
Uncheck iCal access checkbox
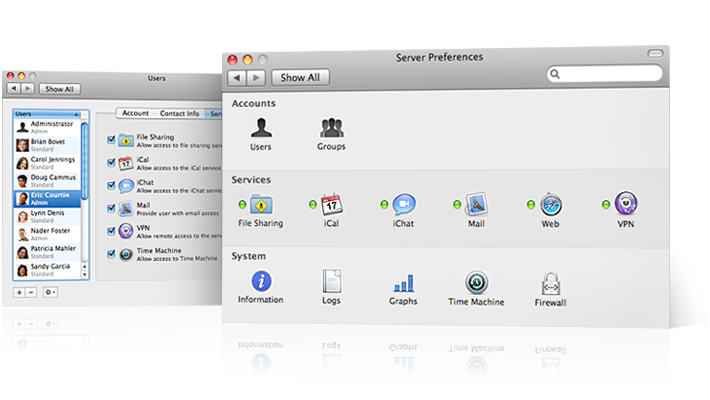pyautogui.click(x=111, y=162)
